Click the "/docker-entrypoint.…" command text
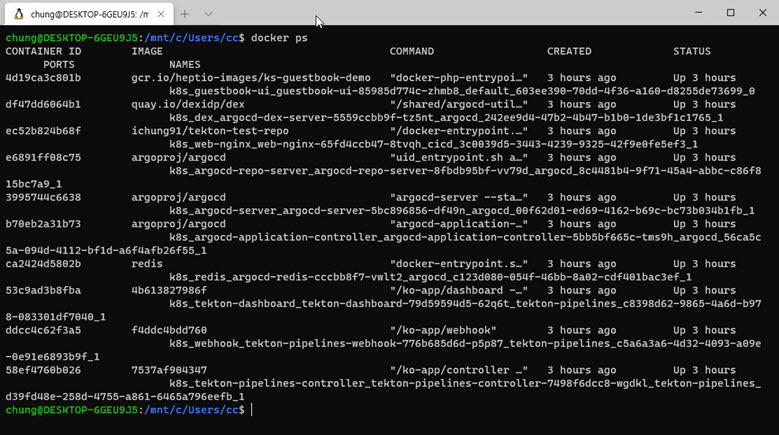779x435 pixels. coord(459,131)
